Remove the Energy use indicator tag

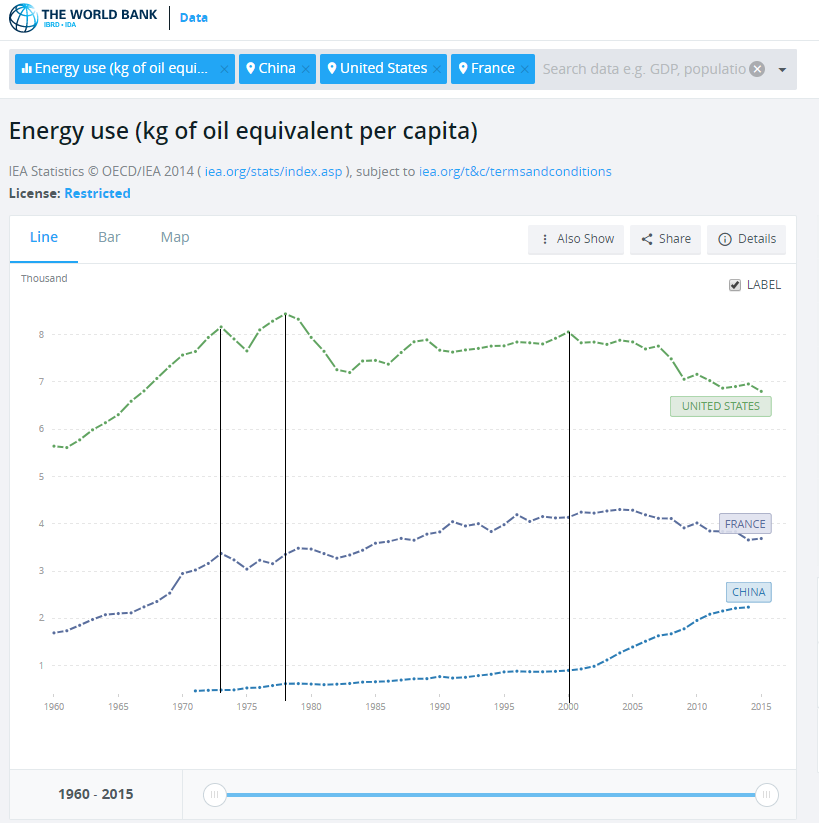click(224, 69)
